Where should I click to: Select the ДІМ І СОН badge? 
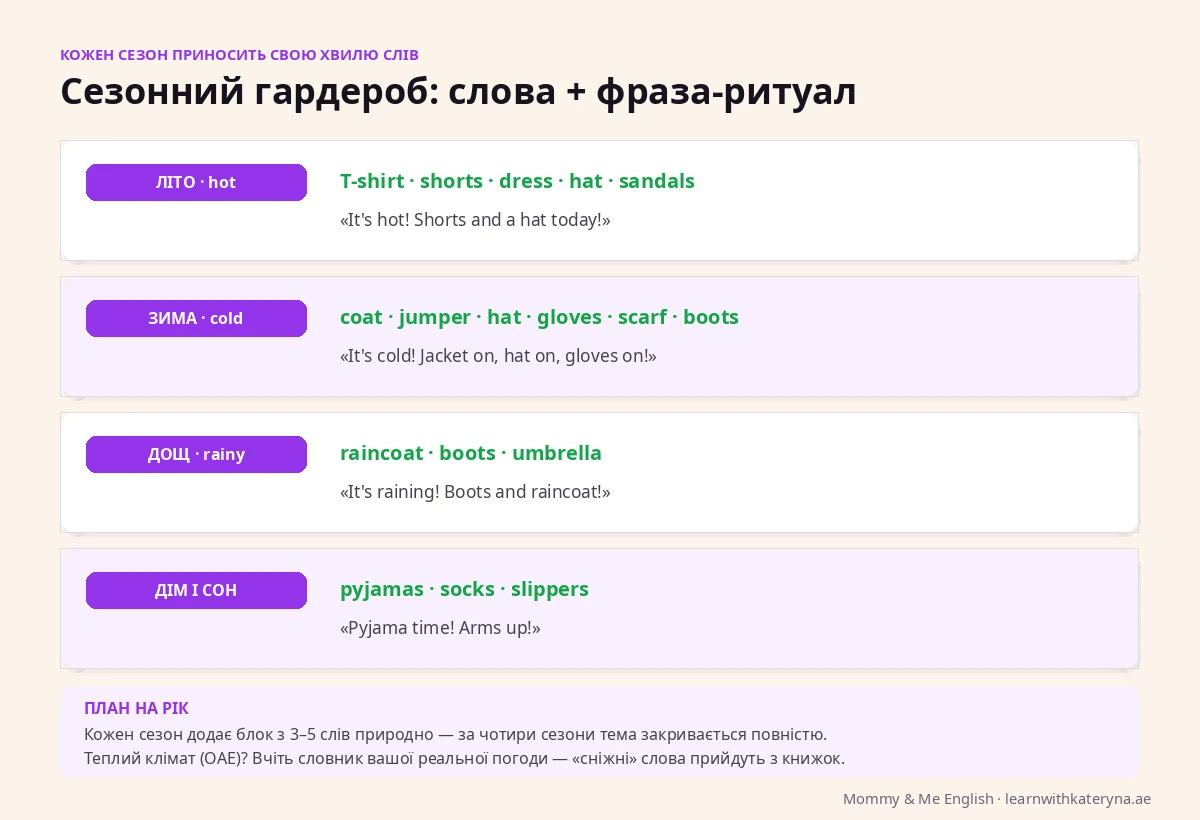click(x=196, y=590)
